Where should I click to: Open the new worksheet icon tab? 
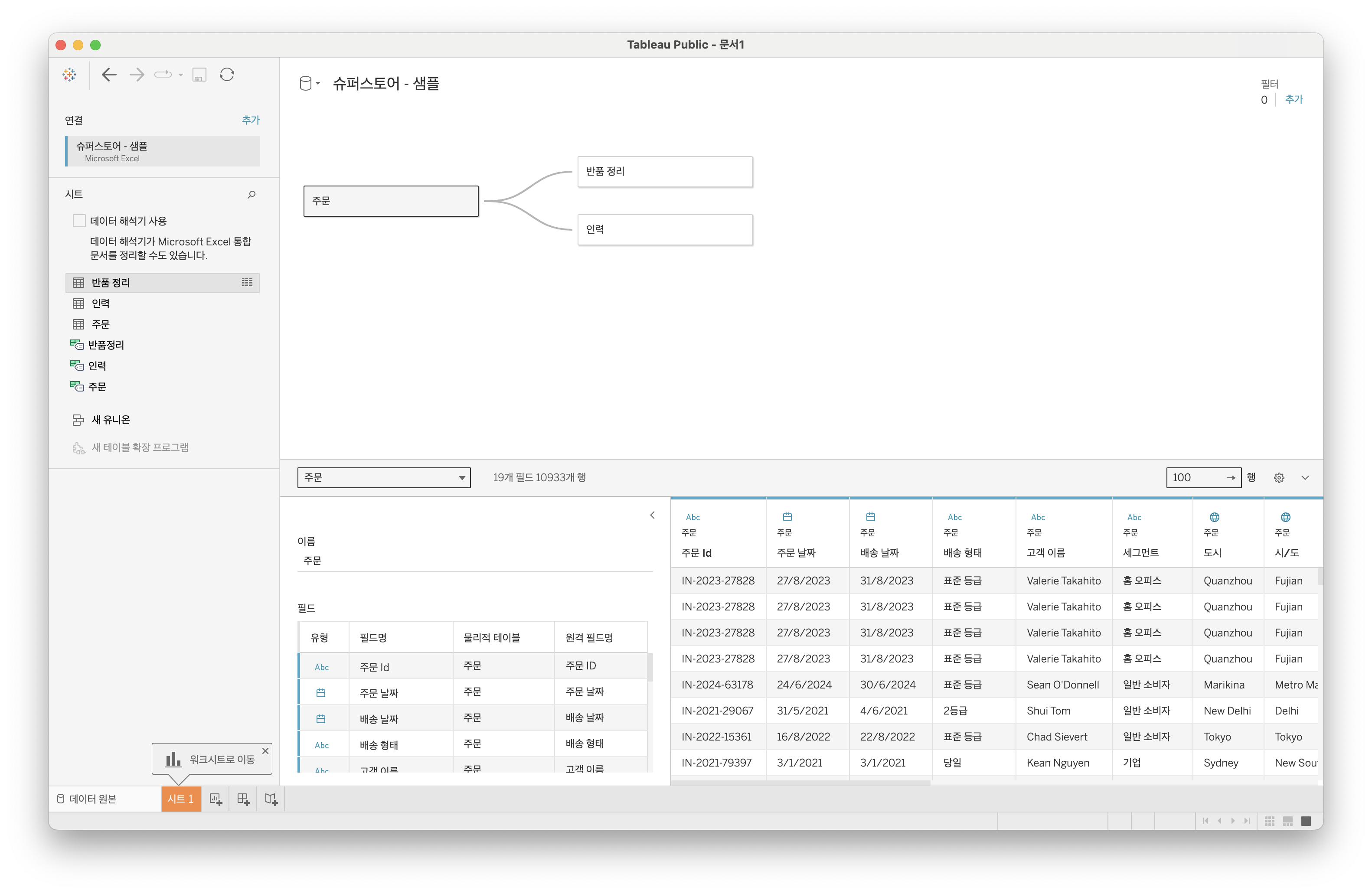[216, 799]
